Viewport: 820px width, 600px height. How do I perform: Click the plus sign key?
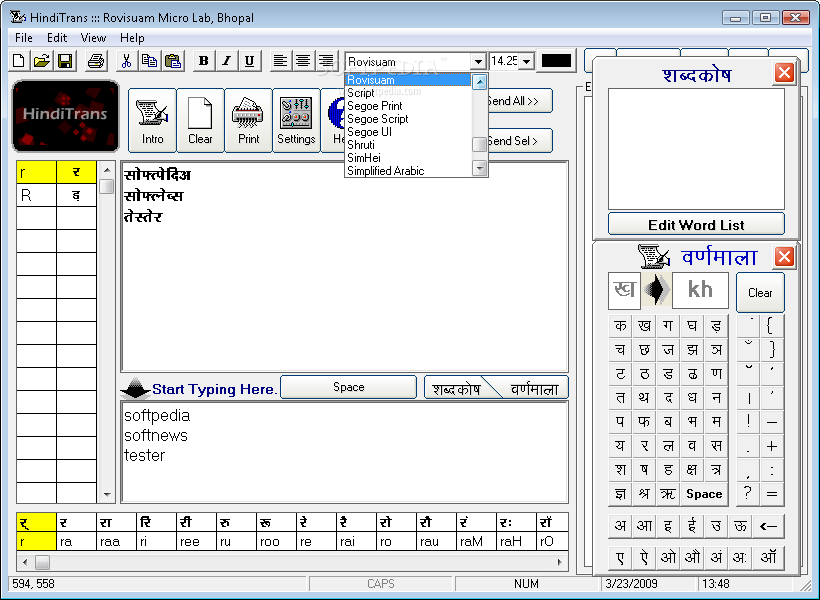click(x=771, y=446)
